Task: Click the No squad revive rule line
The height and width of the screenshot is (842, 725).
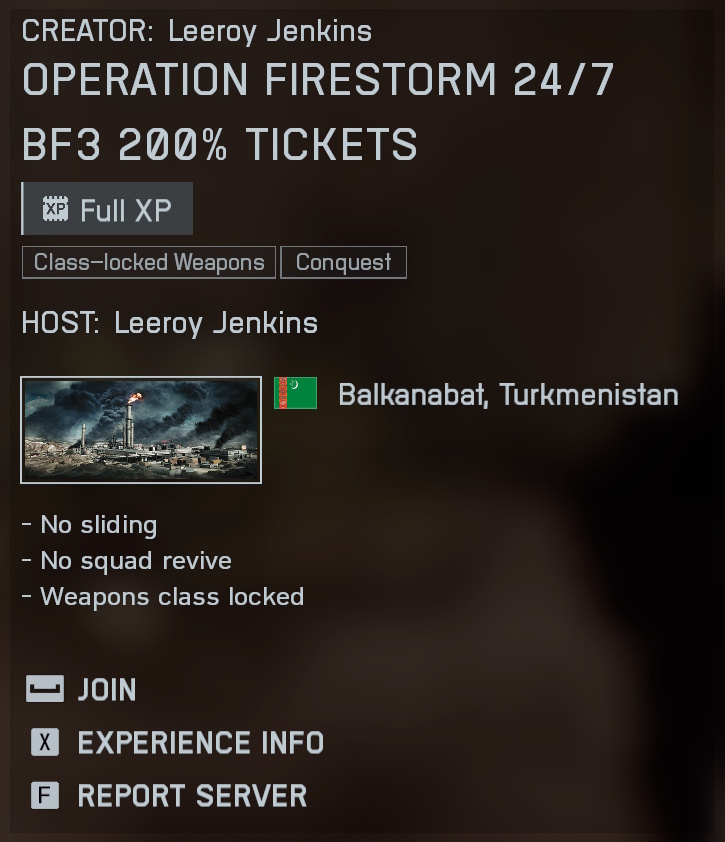Action: [127, 561]
